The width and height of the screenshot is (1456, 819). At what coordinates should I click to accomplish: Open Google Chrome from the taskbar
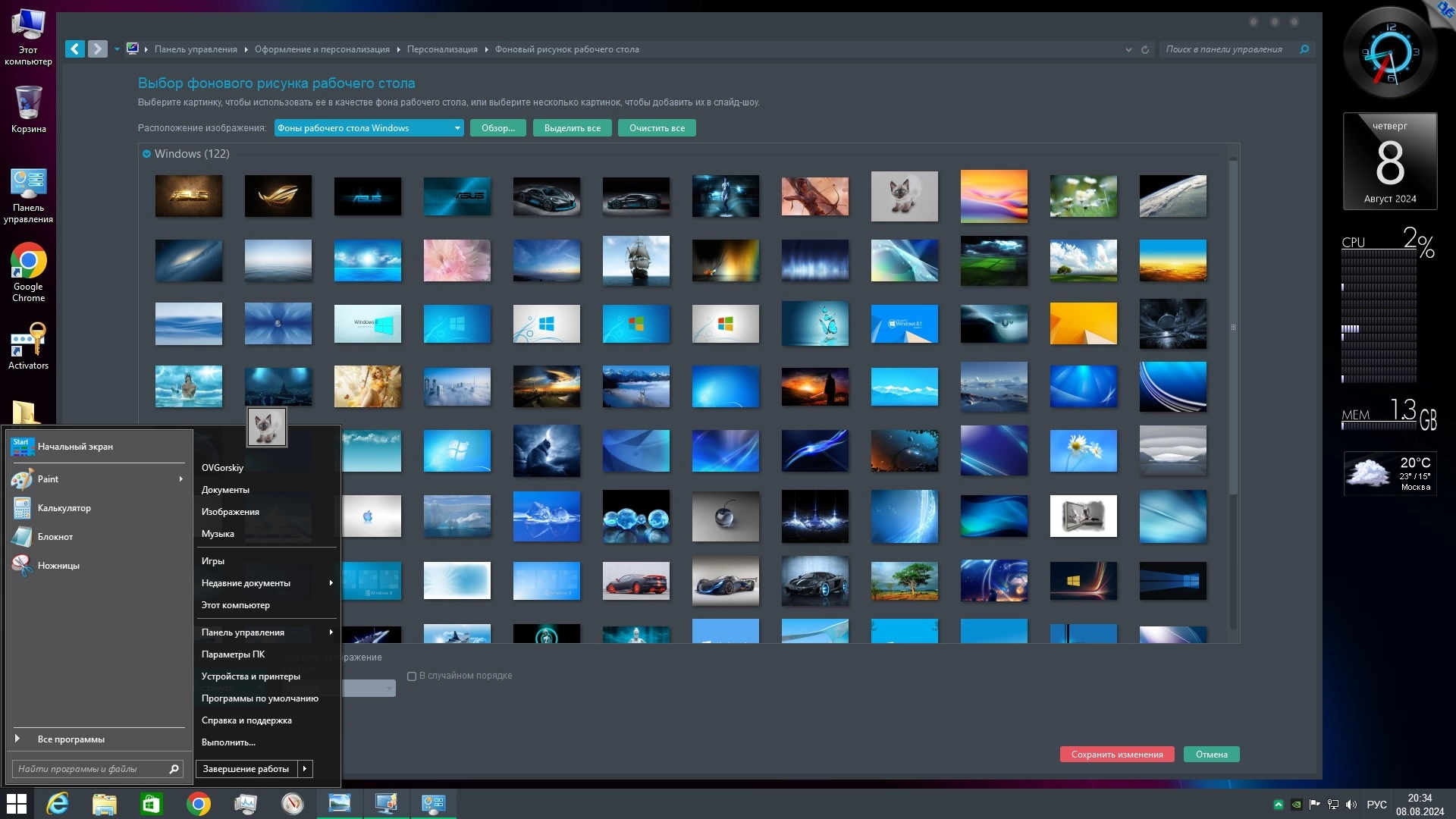[x=199, y=804]
